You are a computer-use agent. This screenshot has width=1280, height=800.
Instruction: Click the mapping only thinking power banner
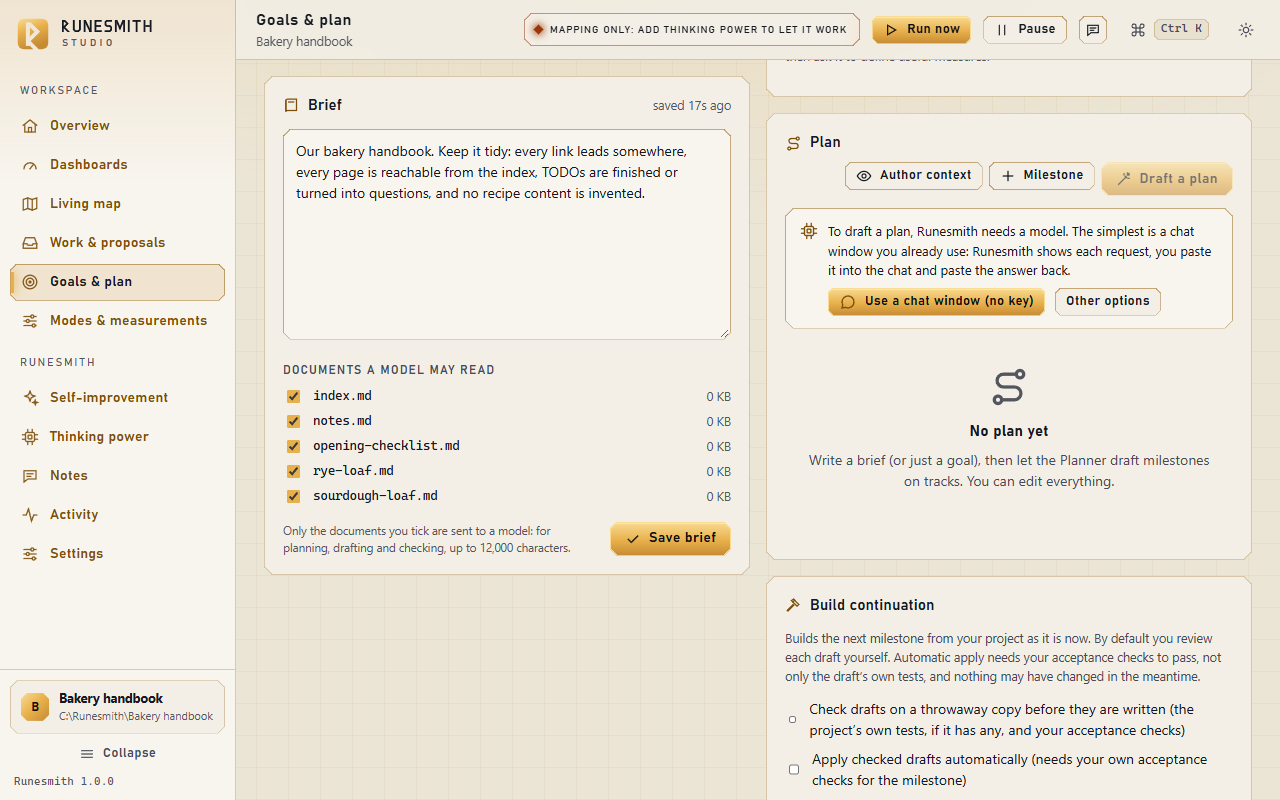pos(692,30)
